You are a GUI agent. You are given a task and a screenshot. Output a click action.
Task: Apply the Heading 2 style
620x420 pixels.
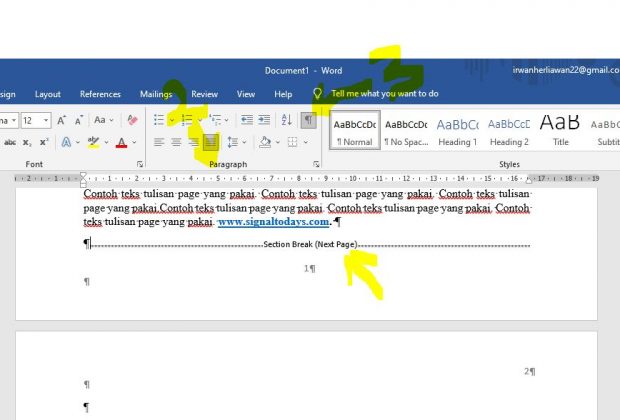(509, 131)
